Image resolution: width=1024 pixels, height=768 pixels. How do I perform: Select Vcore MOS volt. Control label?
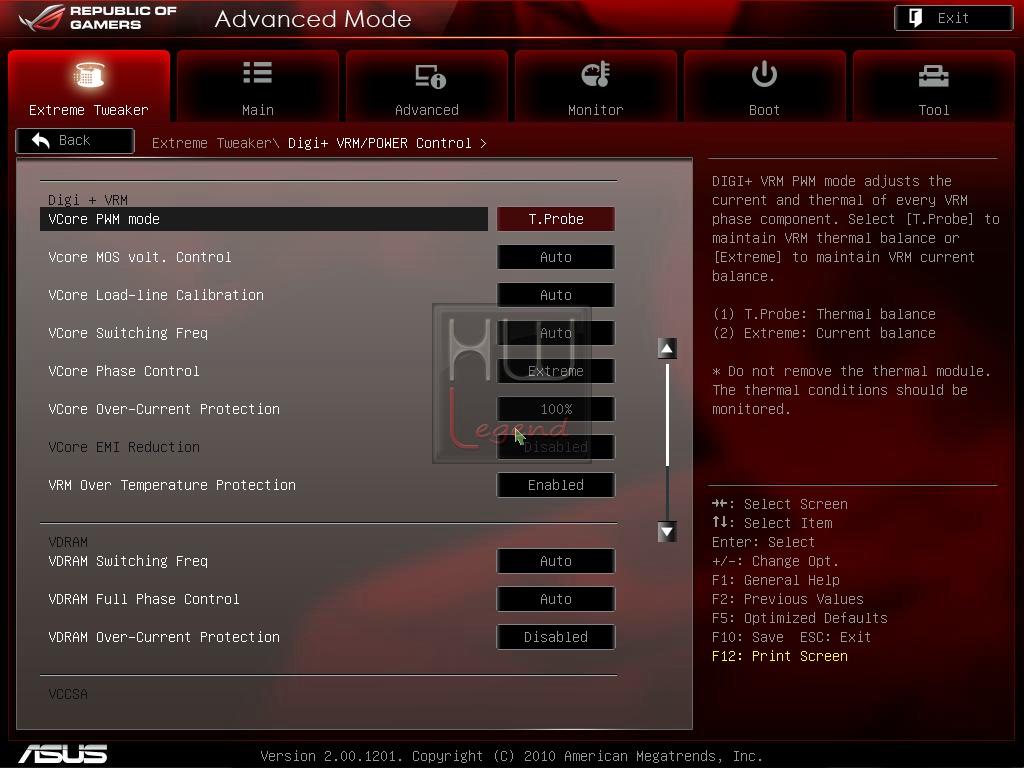140,257
